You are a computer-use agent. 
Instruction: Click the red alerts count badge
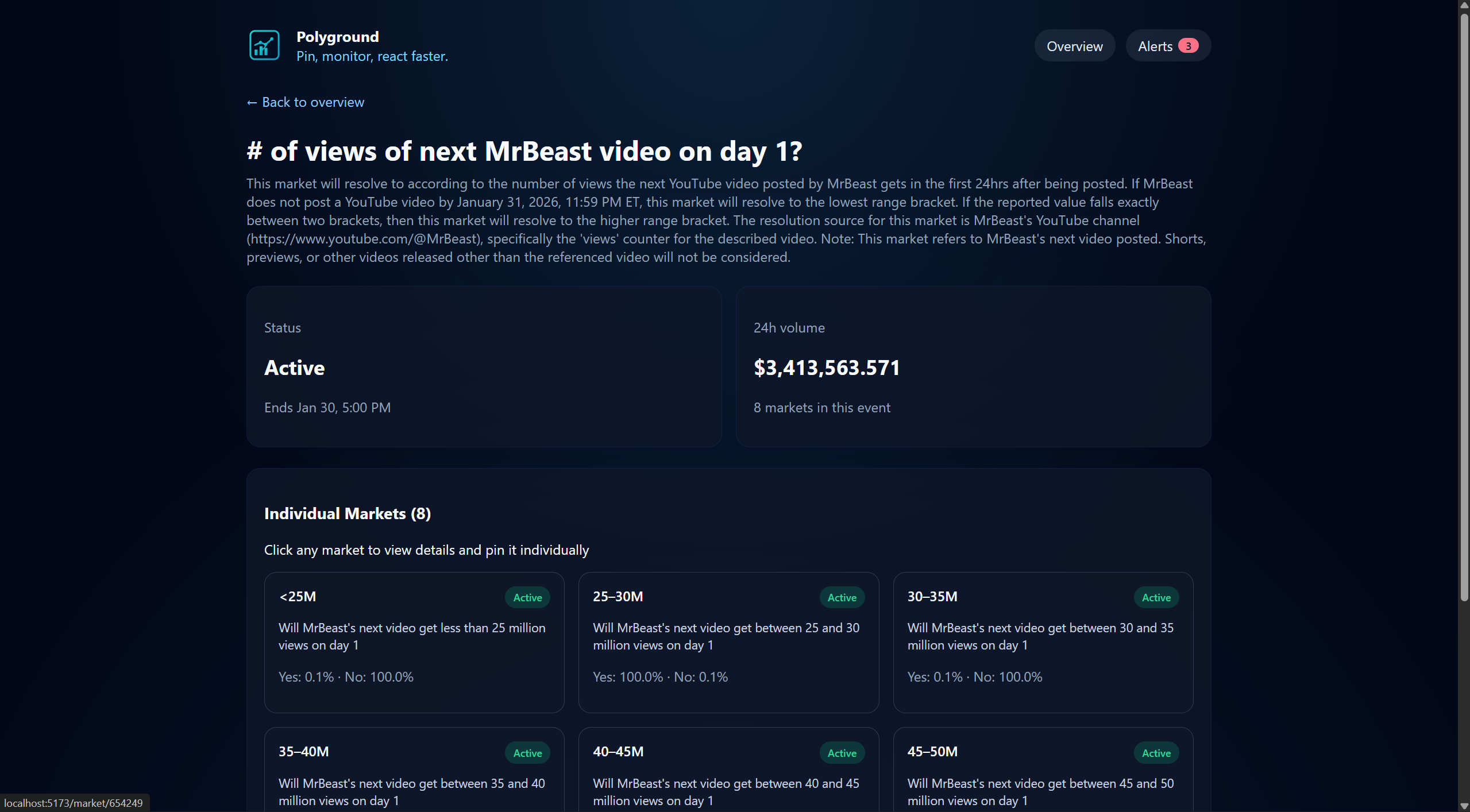(x=1188, y=46)
